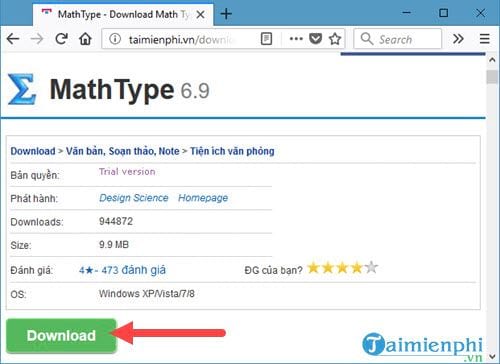Click the search magnifier icon
This screenshot has height=364, width=500.
coord(367,39)
